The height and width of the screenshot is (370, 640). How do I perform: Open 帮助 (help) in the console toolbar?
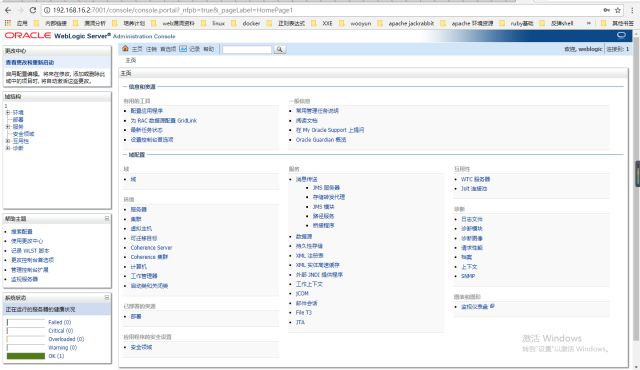point(209,49)
